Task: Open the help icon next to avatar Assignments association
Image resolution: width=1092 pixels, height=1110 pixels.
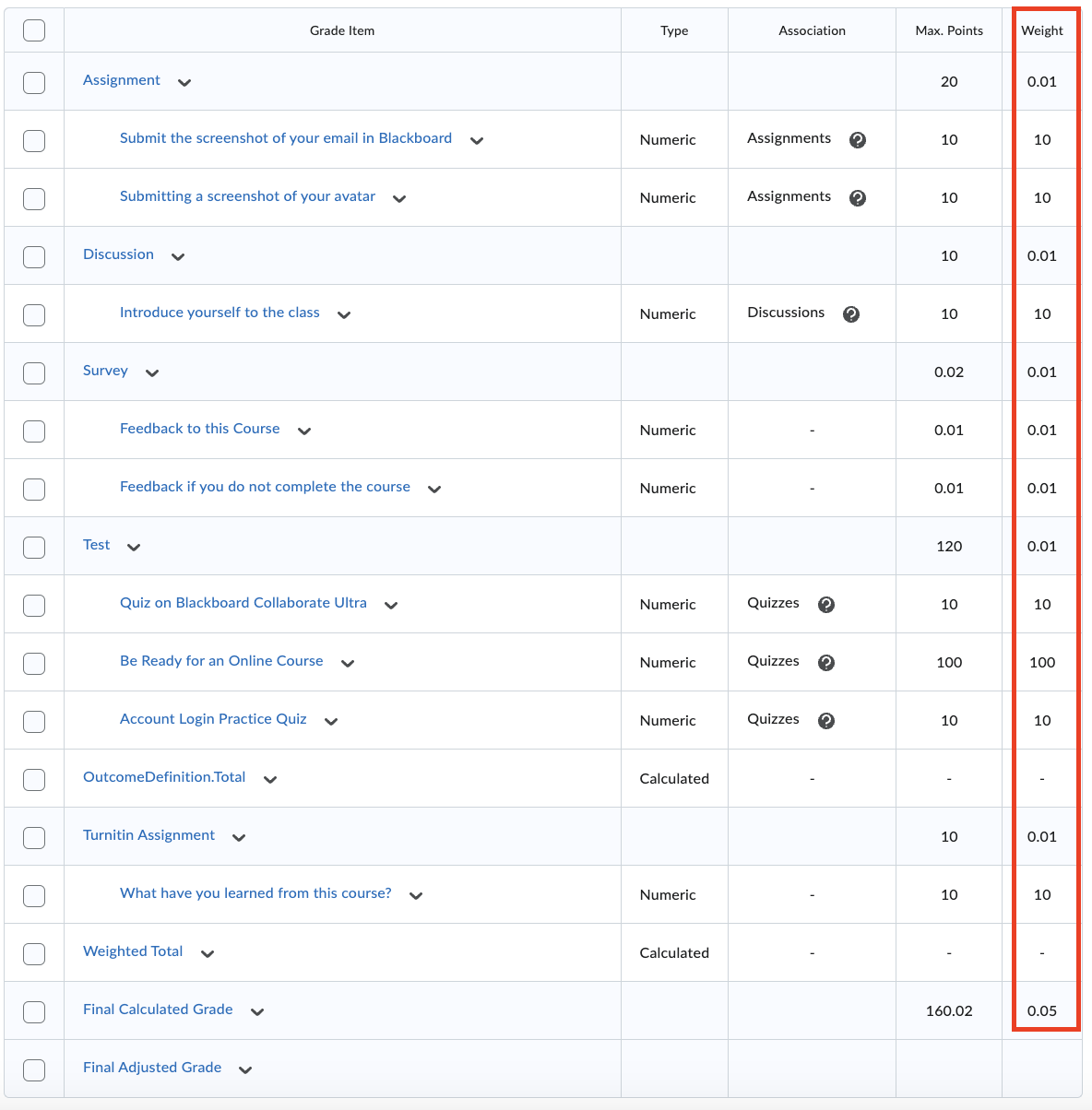Action: pos(858,197)
